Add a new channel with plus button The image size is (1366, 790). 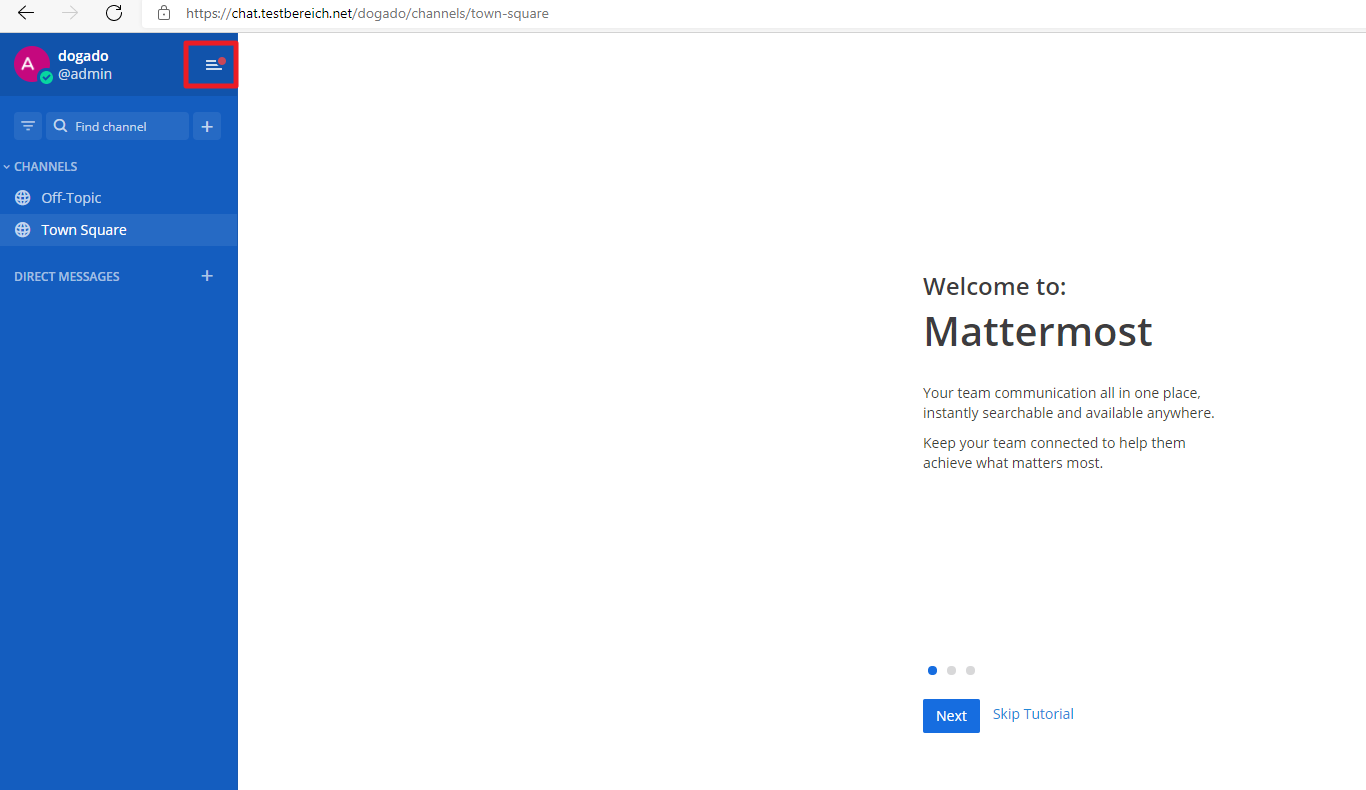(207, 126)
